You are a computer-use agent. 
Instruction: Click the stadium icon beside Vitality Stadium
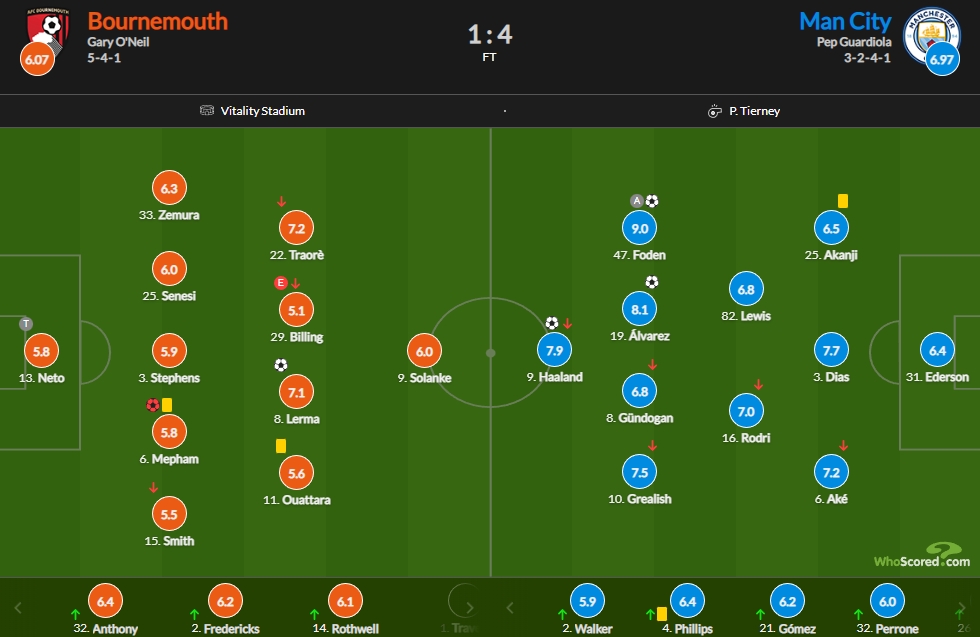[x=207, y=111]
